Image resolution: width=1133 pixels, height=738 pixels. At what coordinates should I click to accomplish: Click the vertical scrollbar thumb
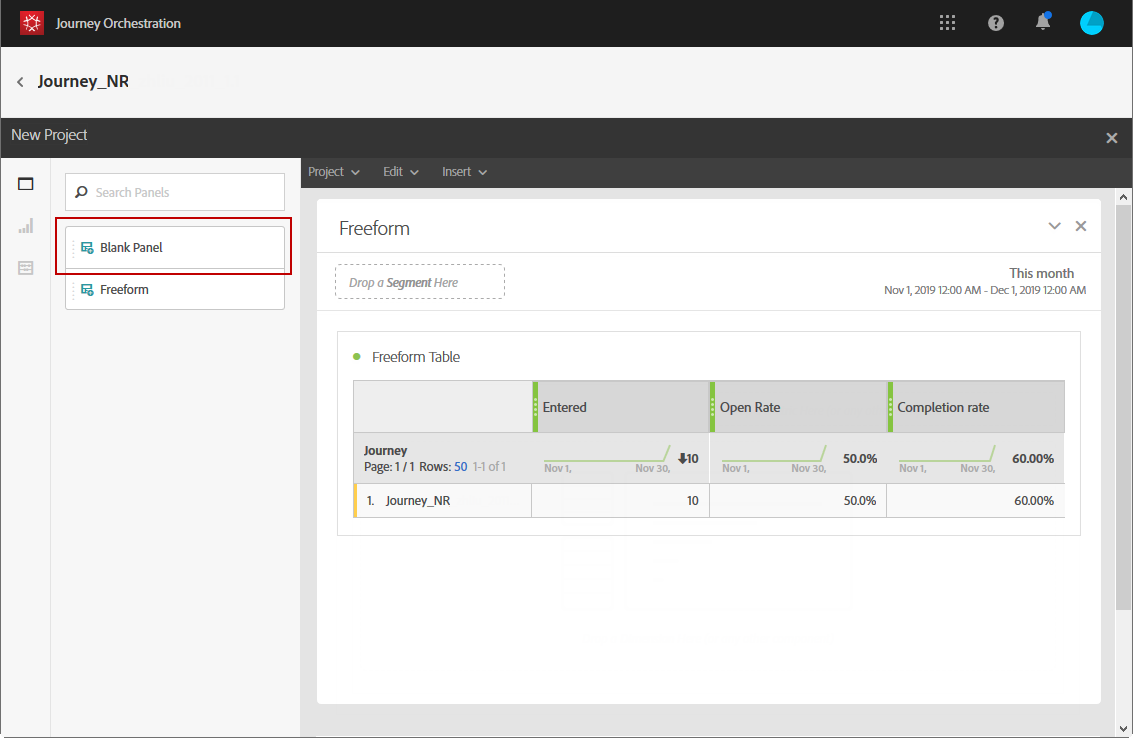[1123, 407]
